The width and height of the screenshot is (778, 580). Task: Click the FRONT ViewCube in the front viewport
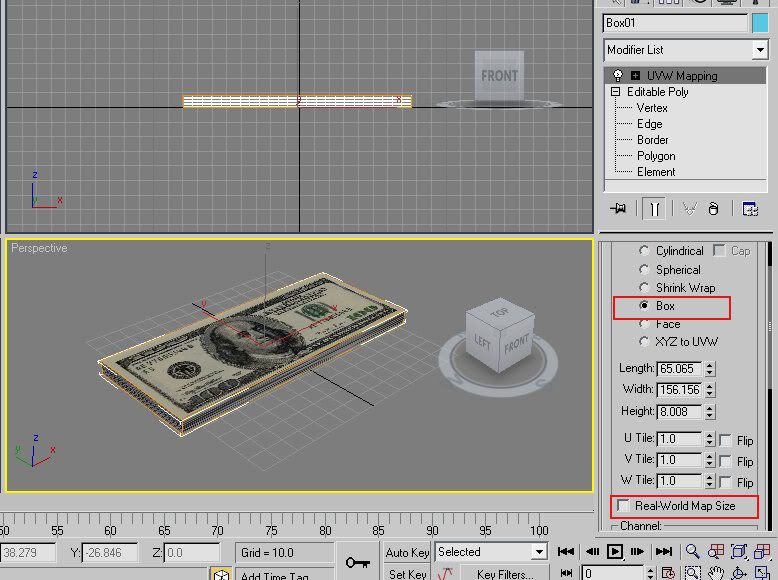coord(499,75)
